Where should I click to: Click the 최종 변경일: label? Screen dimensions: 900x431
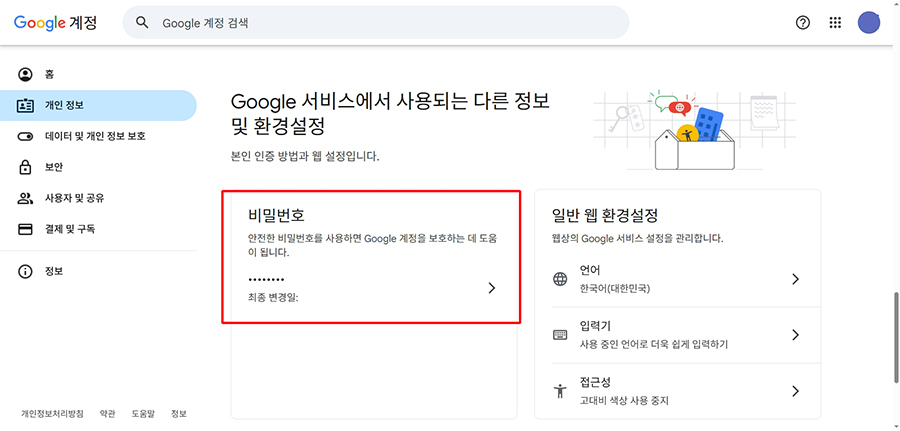(273, 298)
